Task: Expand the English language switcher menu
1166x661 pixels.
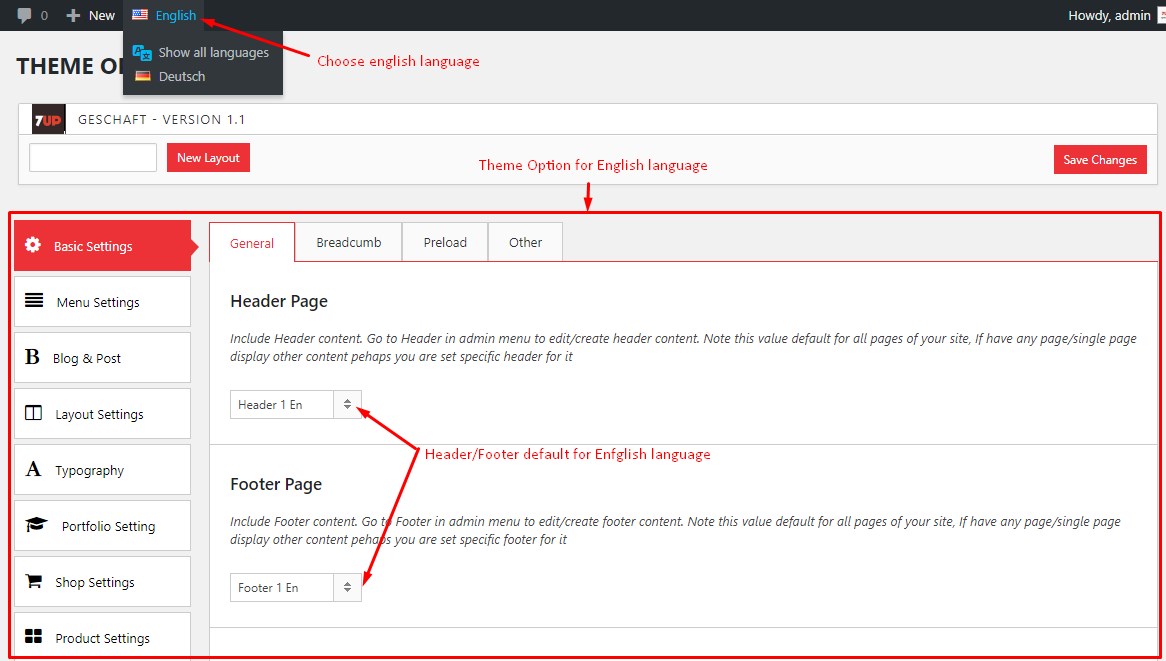Action: tap(165, 15)
